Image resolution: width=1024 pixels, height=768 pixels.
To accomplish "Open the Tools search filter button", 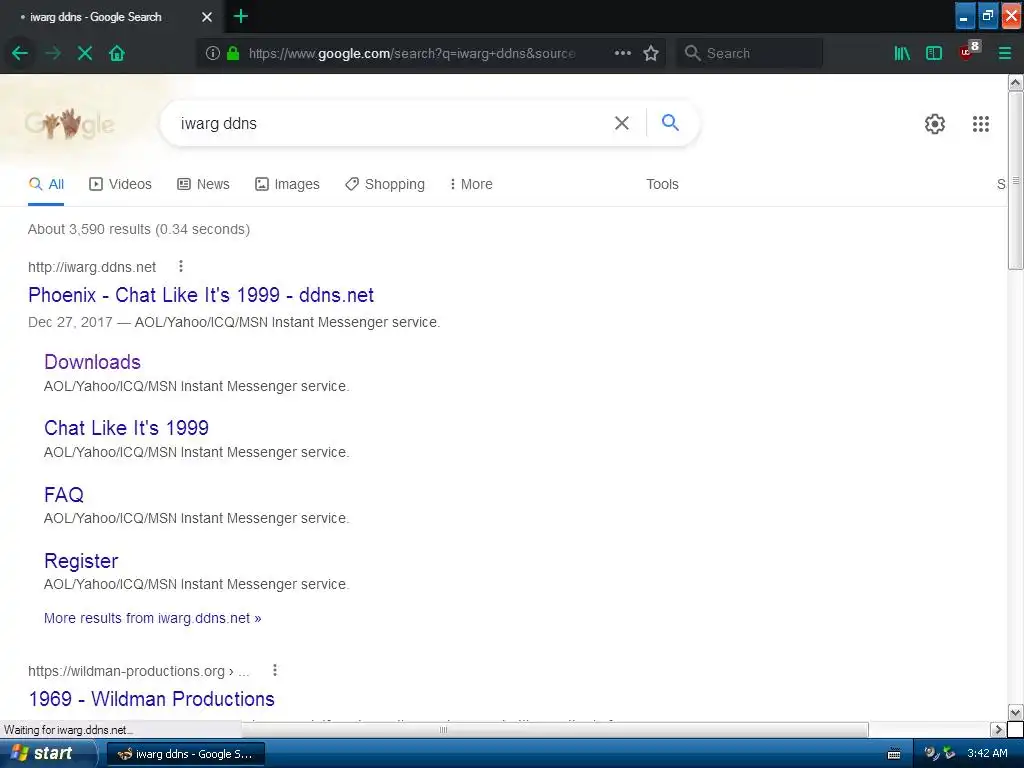I will [x=662, y=184].
